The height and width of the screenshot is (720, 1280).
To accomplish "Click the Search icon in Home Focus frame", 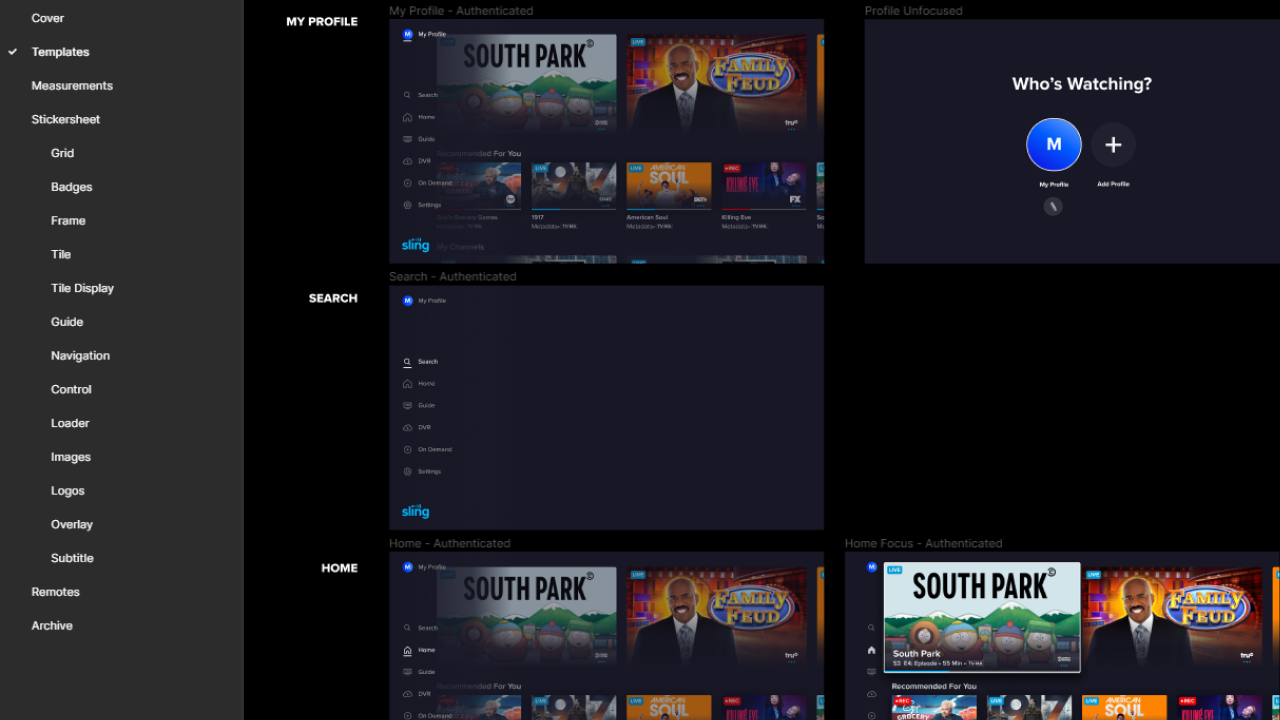I will 871,628.
